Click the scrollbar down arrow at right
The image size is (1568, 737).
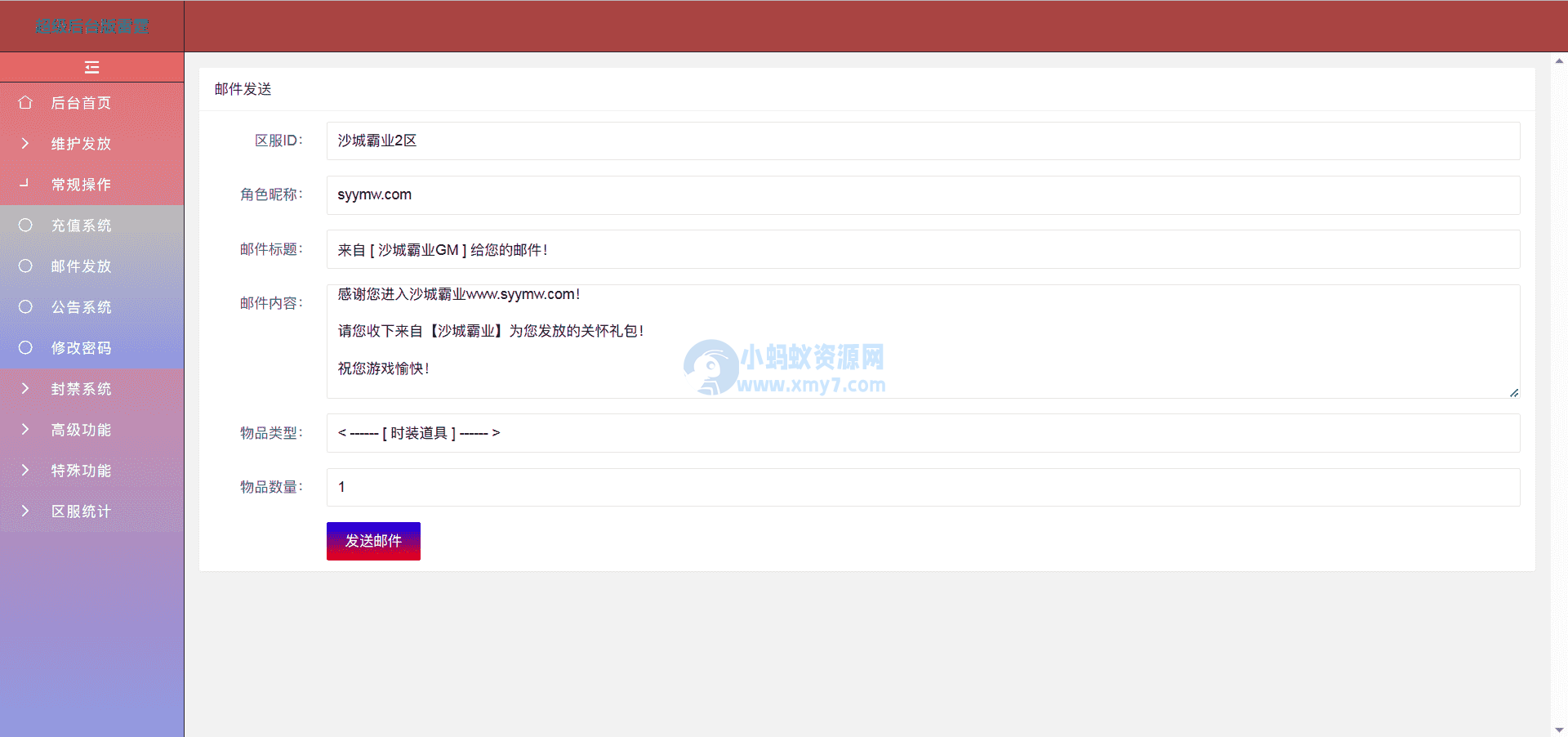pos(1559,730)
